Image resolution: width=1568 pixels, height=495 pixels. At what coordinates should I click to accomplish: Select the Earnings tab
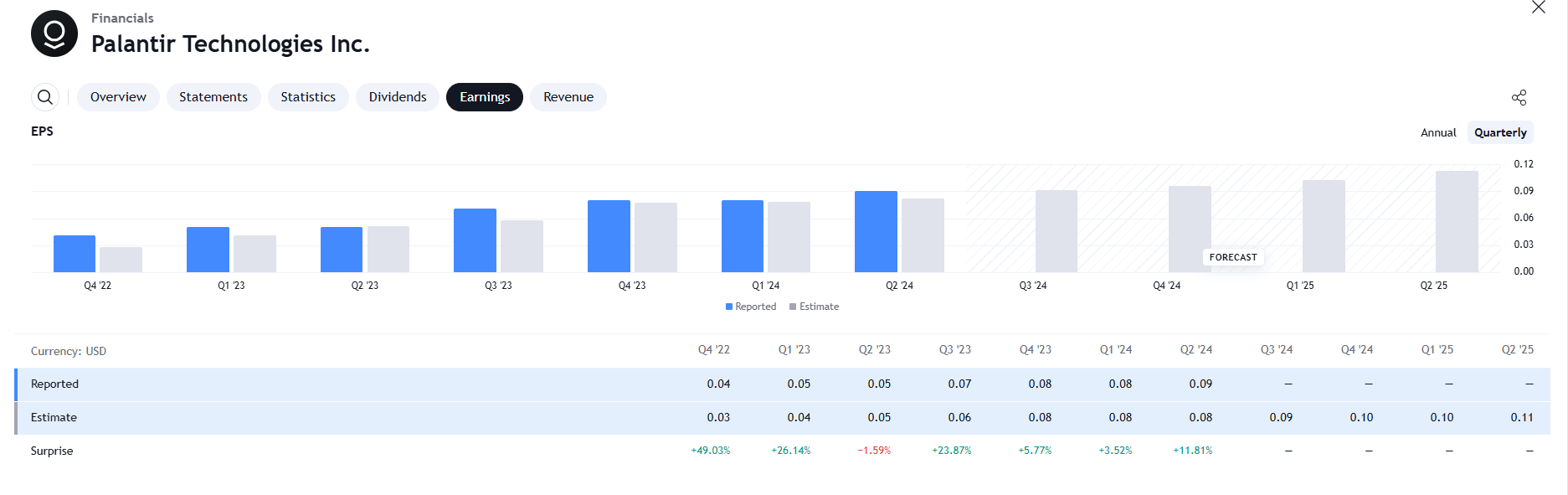tap(485, 97)
